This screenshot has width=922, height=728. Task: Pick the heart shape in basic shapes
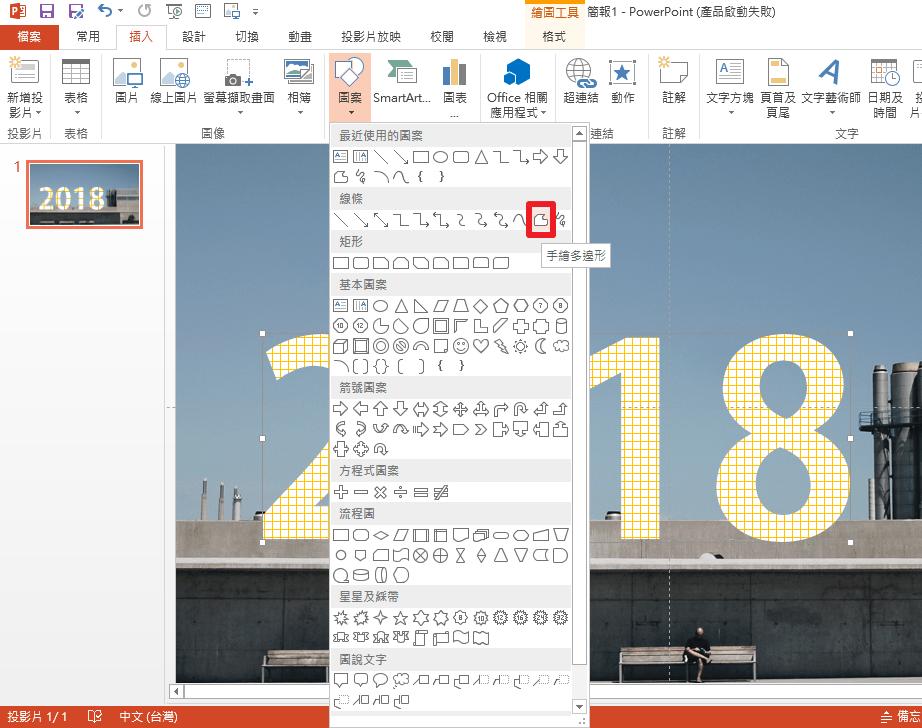coord(481,346)
